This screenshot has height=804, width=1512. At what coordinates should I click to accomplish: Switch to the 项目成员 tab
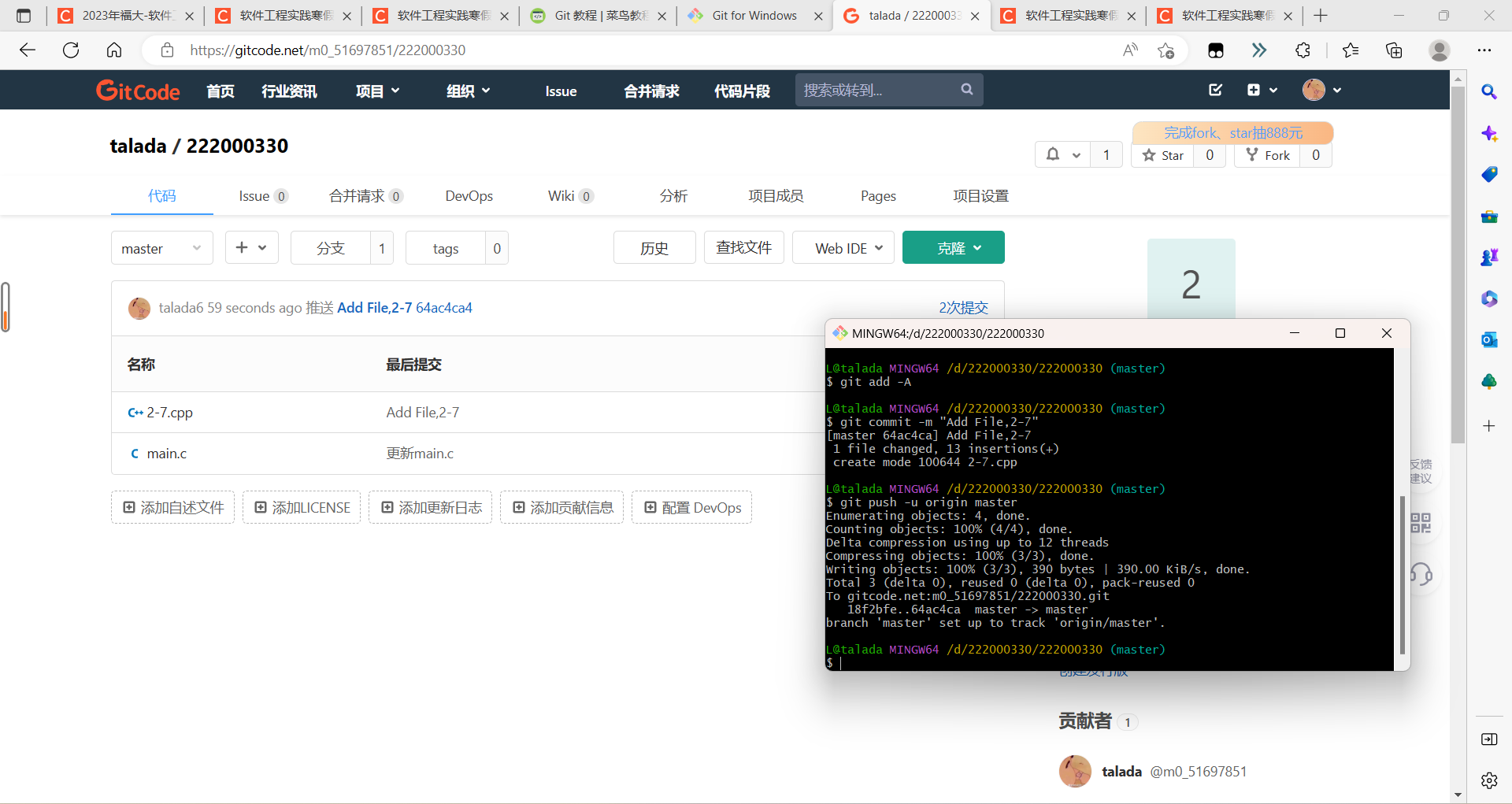776,196
